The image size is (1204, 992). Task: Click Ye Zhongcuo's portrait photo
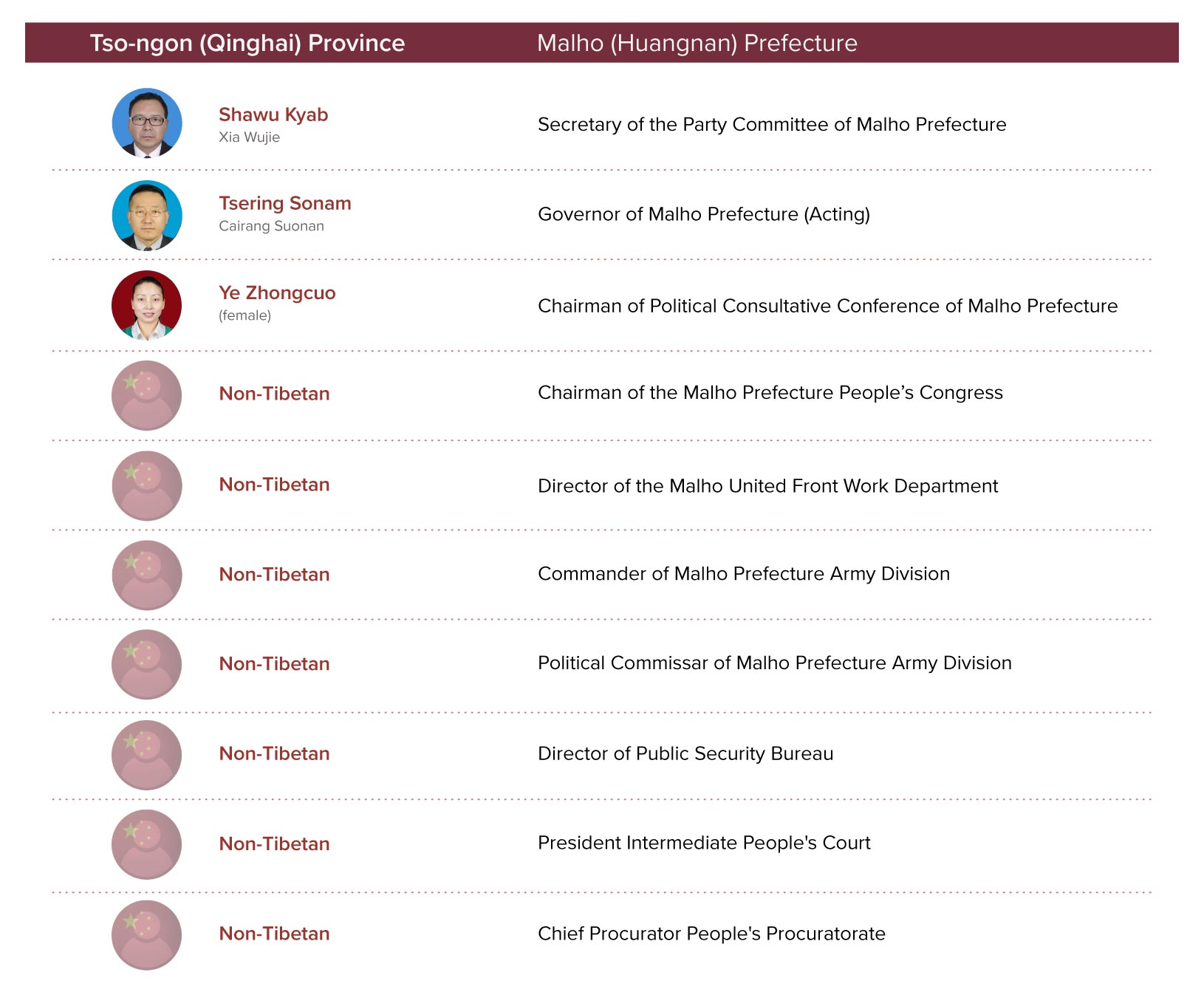[147, 306]
